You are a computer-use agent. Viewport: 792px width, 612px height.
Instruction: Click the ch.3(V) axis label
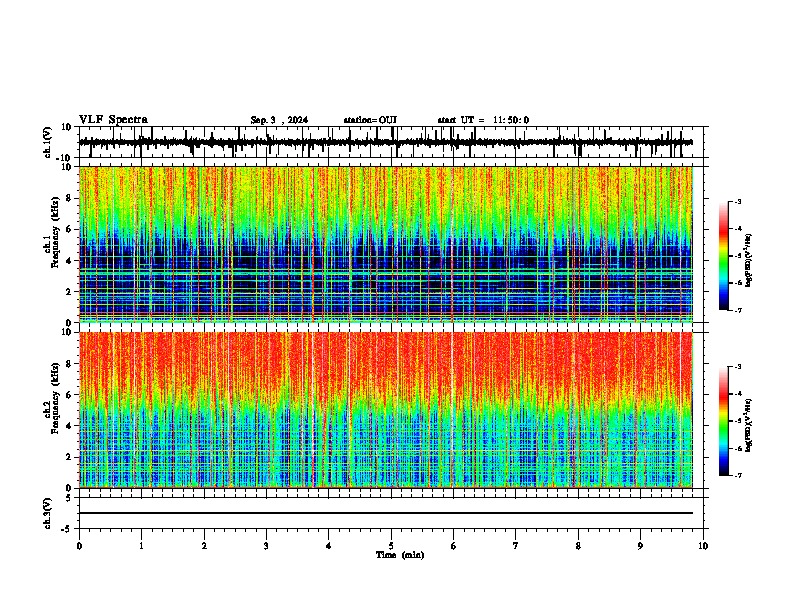click(48, 513)
